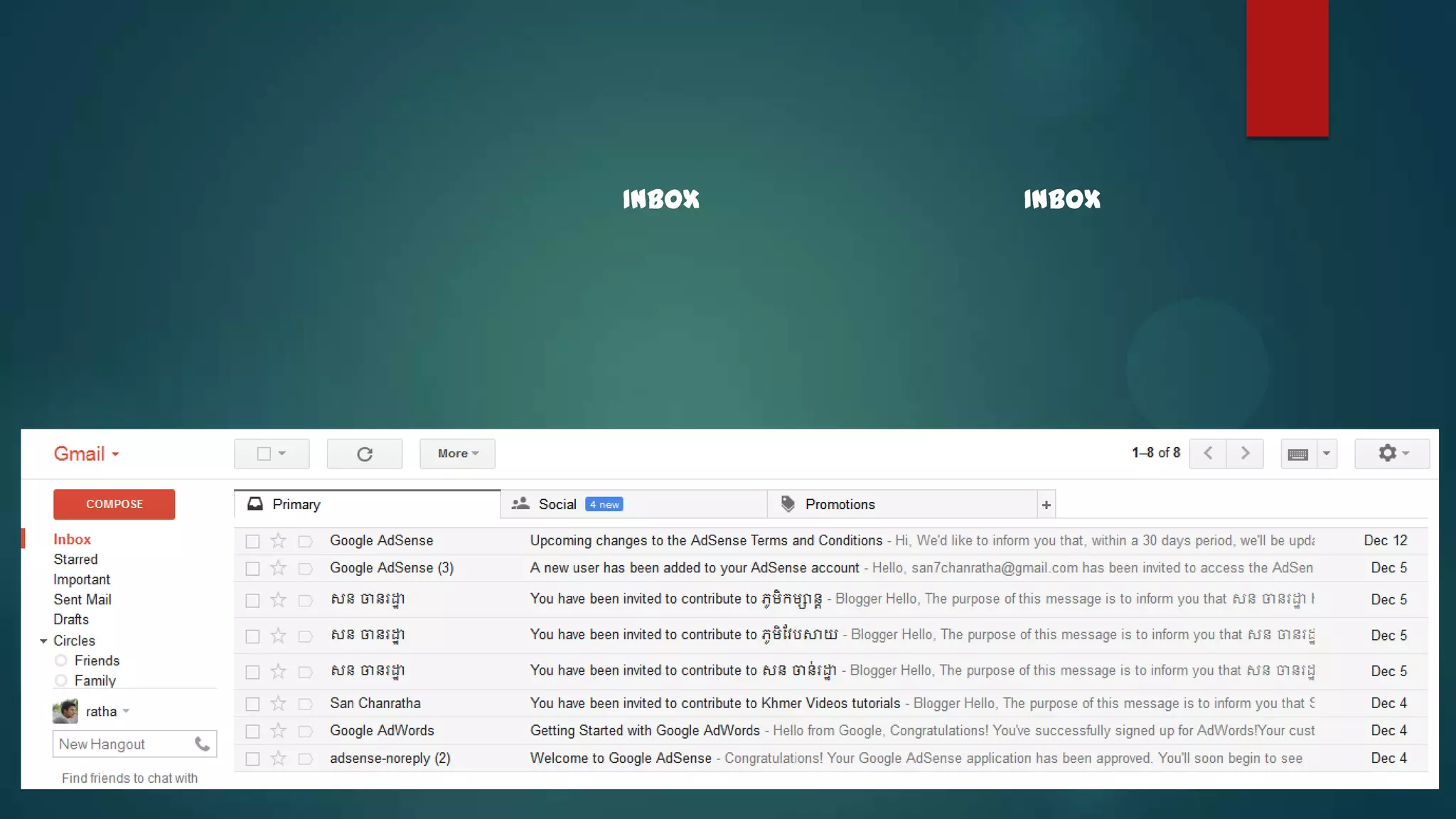Open the Sent Mail folder
This screenshot has height=819, width=1456.
(82, 599)
